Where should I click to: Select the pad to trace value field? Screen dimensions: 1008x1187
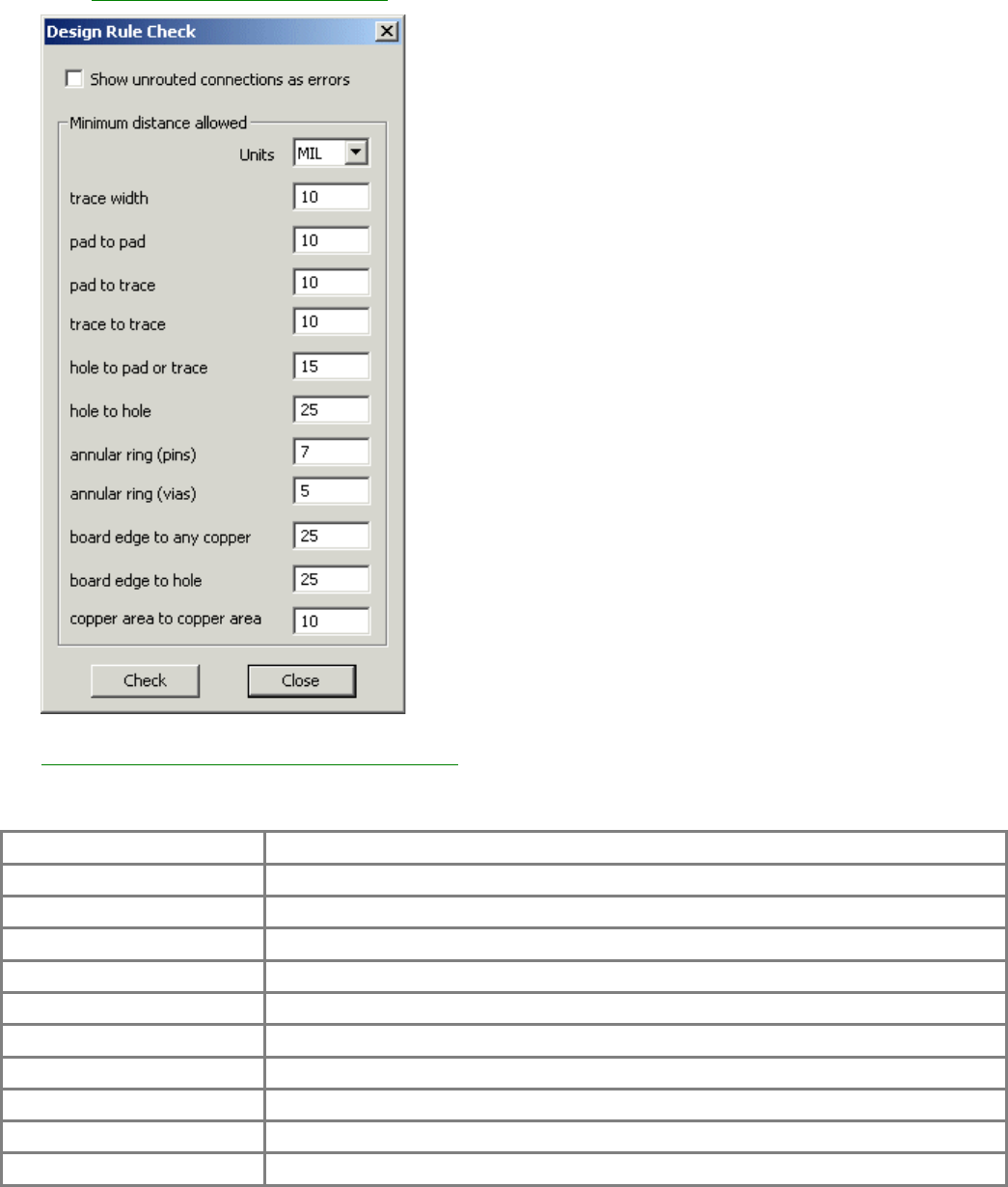click(332, 283)
